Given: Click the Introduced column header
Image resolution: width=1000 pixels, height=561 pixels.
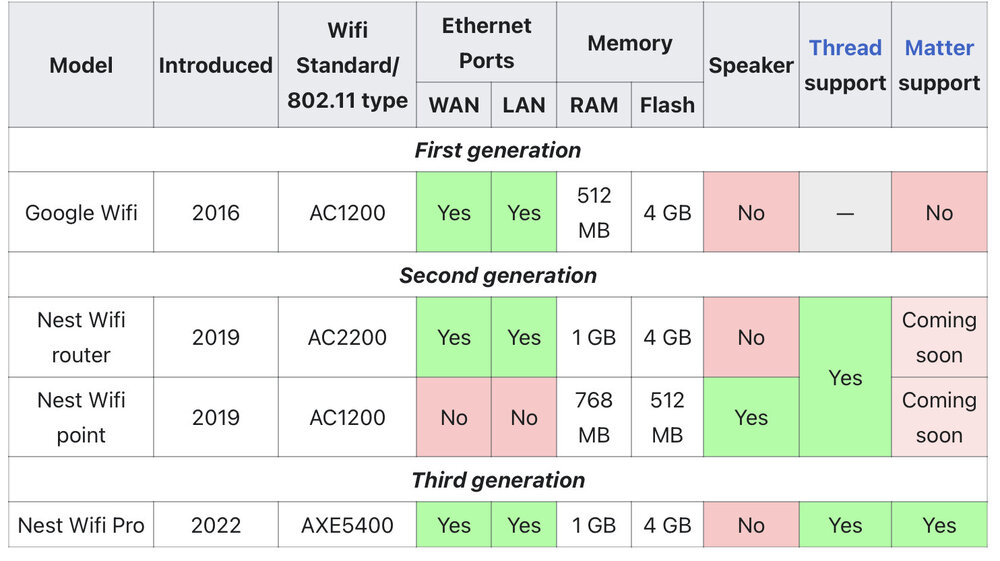Looking at the screenshot, I should pyautogui.click(x=216, y=65).
